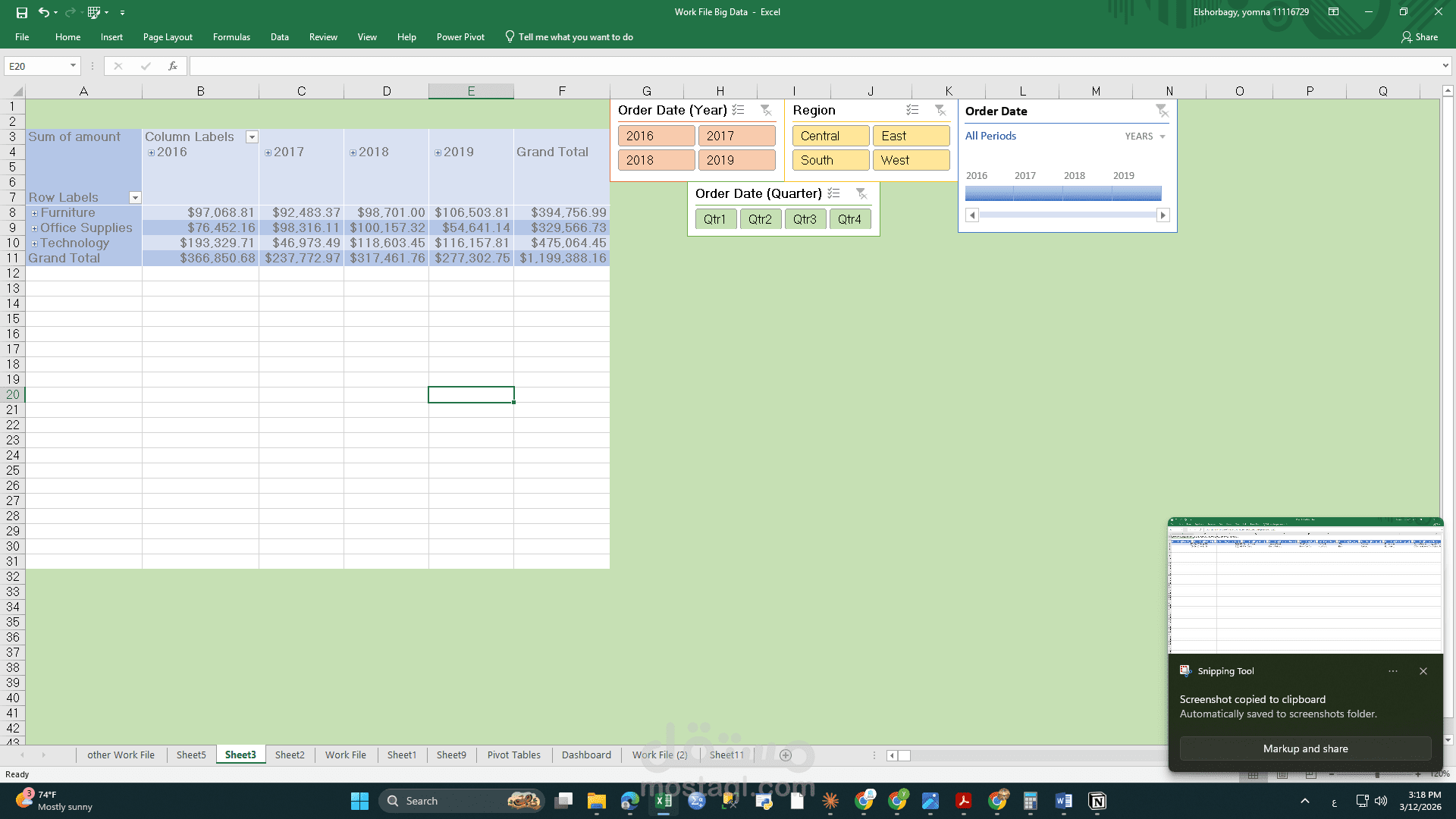Click the Save icon in quick access toolbar
This screenshot has width=1456, height=819.
click(22, 12)
